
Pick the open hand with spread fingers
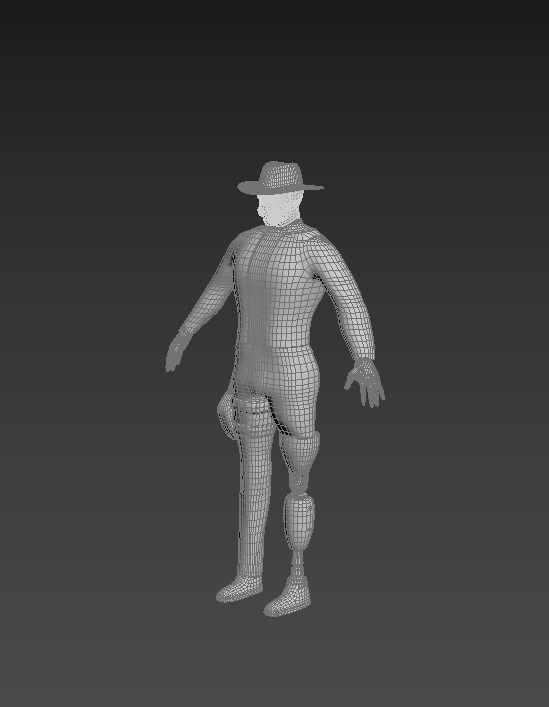(x=365, y=383)
